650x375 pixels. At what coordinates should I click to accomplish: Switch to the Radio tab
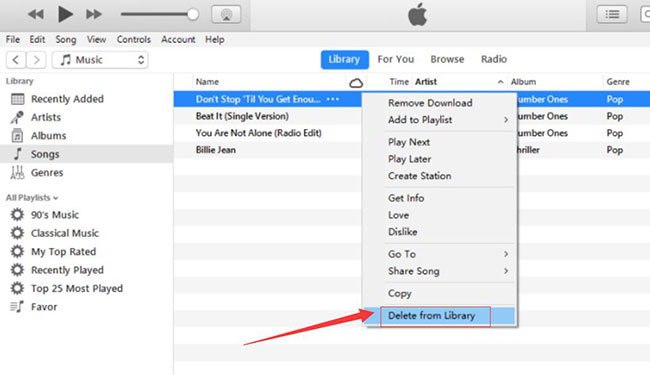pyautogui.click(x=494, y=59)
